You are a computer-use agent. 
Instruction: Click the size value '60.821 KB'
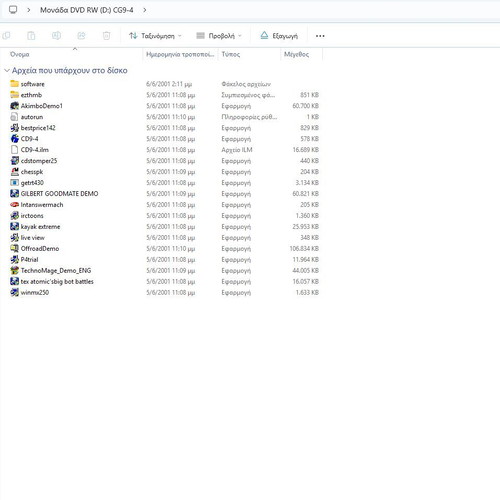pos(305,194)
